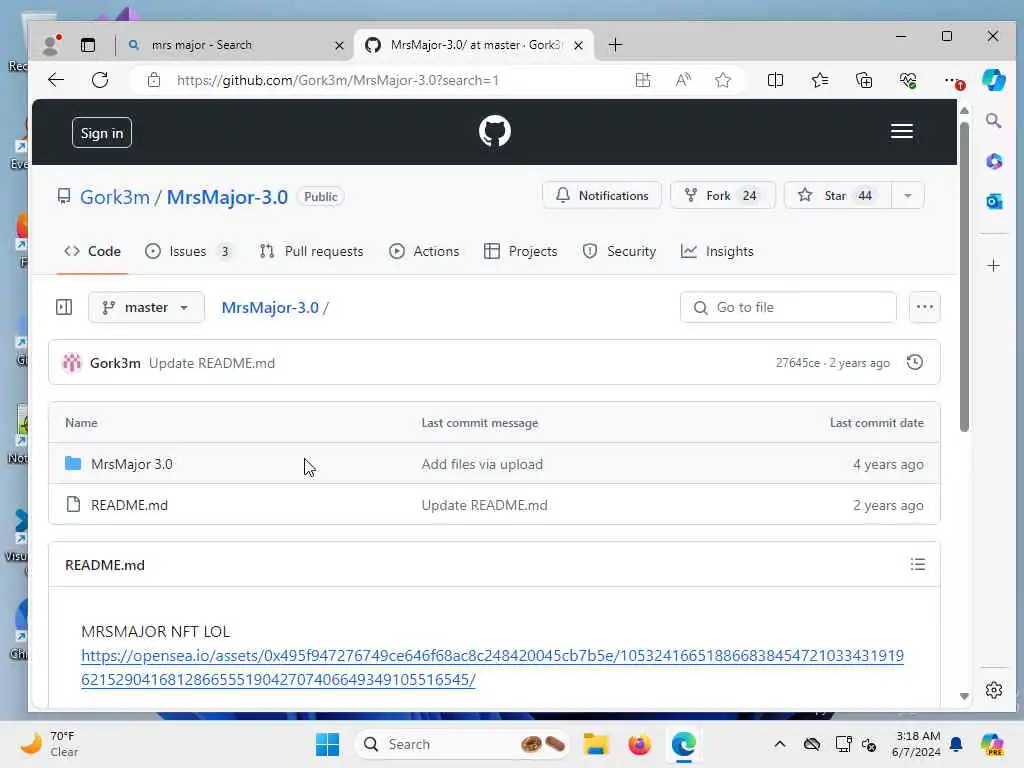
Task: Open the Insights tab
Action: pos(717,251)
